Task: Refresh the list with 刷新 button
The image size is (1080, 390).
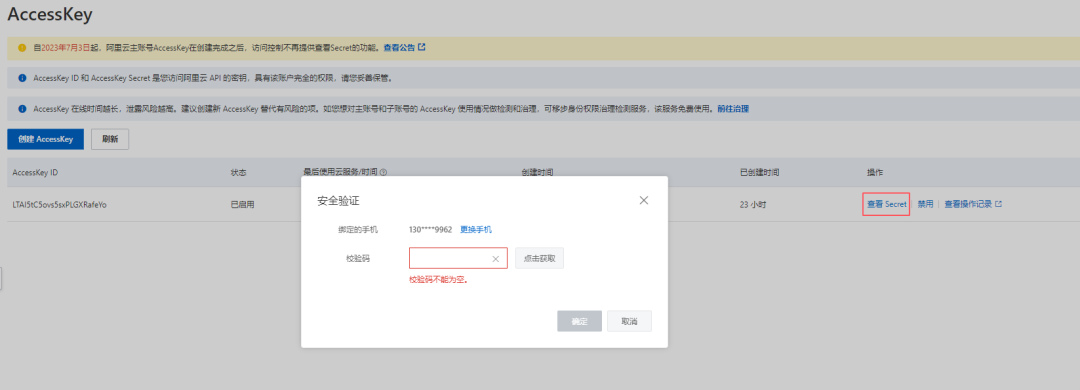Action: (110, 138)
